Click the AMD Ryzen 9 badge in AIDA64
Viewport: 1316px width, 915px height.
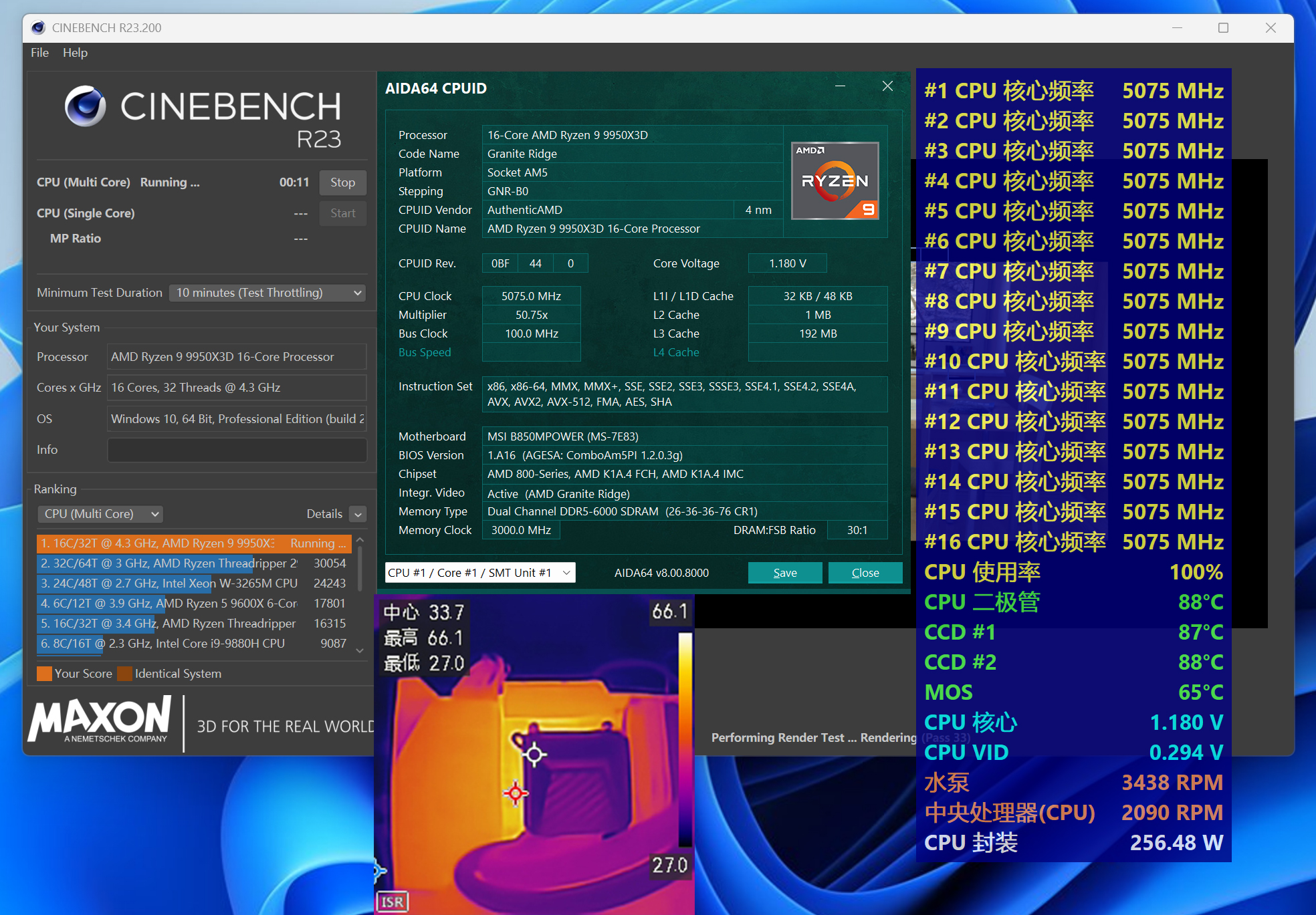[x=835, y=180]
